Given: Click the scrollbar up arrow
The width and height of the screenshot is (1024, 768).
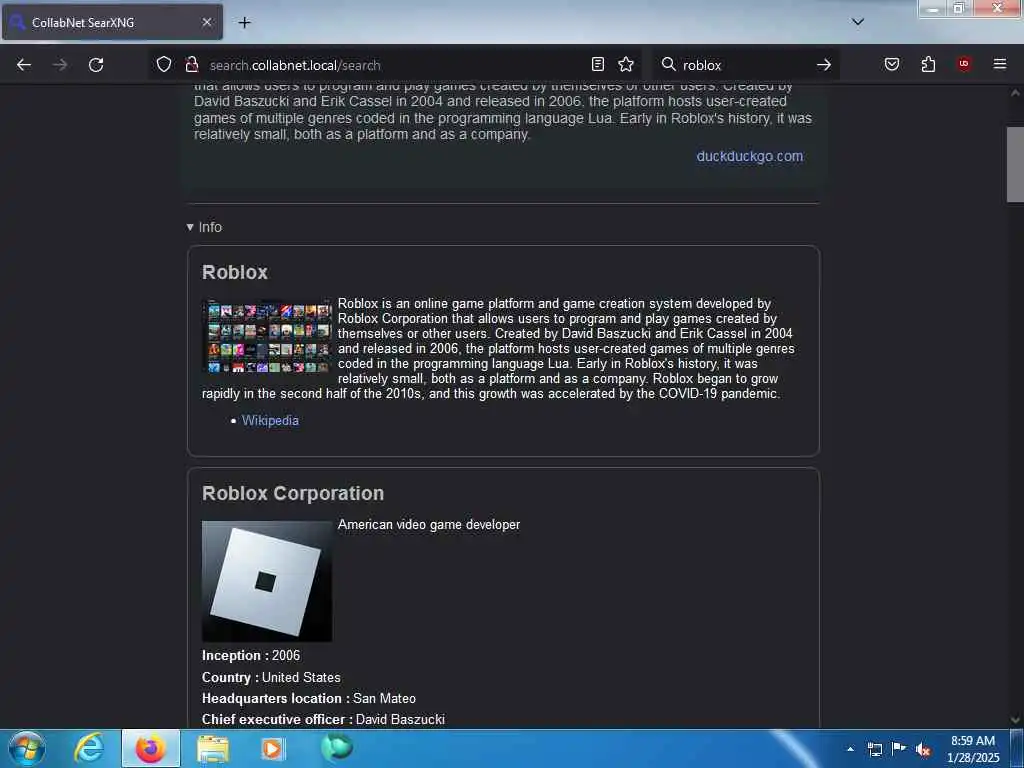Looking at the screenshot, I should click(x=1015, y=93).
